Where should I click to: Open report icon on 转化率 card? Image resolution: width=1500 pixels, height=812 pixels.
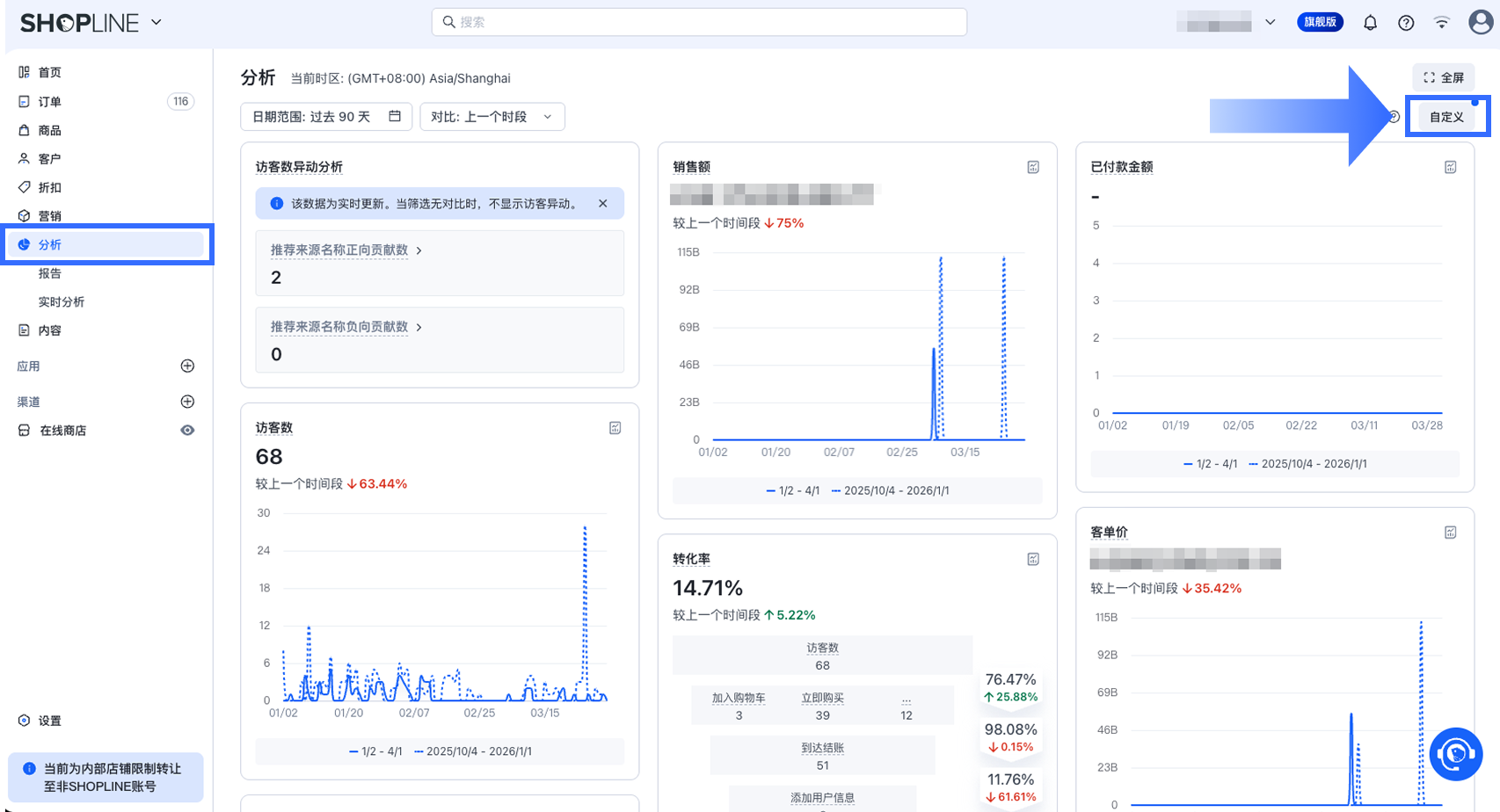[x=1033, y=559]
